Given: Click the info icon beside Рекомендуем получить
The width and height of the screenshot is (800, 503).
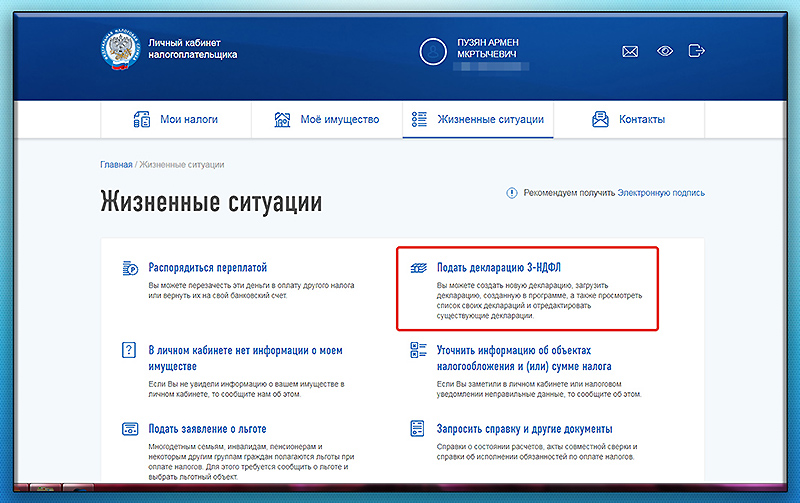Looking at the screenshot, I should coord(511,193).
